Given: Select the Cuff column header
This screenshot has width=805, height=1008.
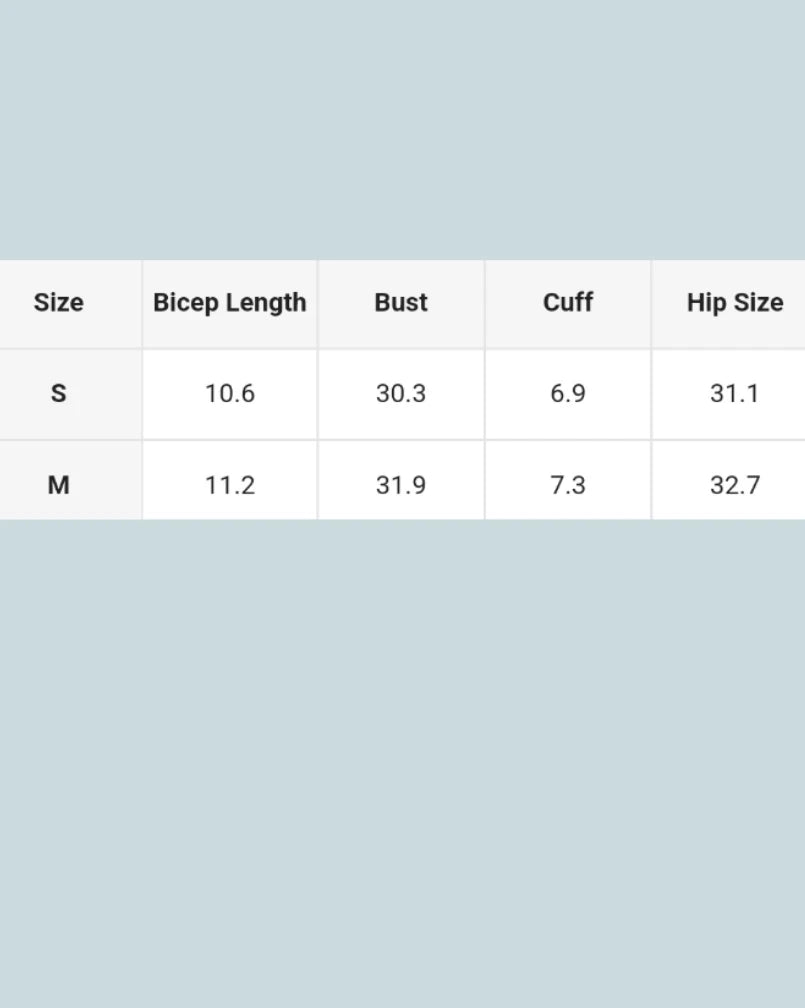Looking at the screenshot, I should 567,303.
